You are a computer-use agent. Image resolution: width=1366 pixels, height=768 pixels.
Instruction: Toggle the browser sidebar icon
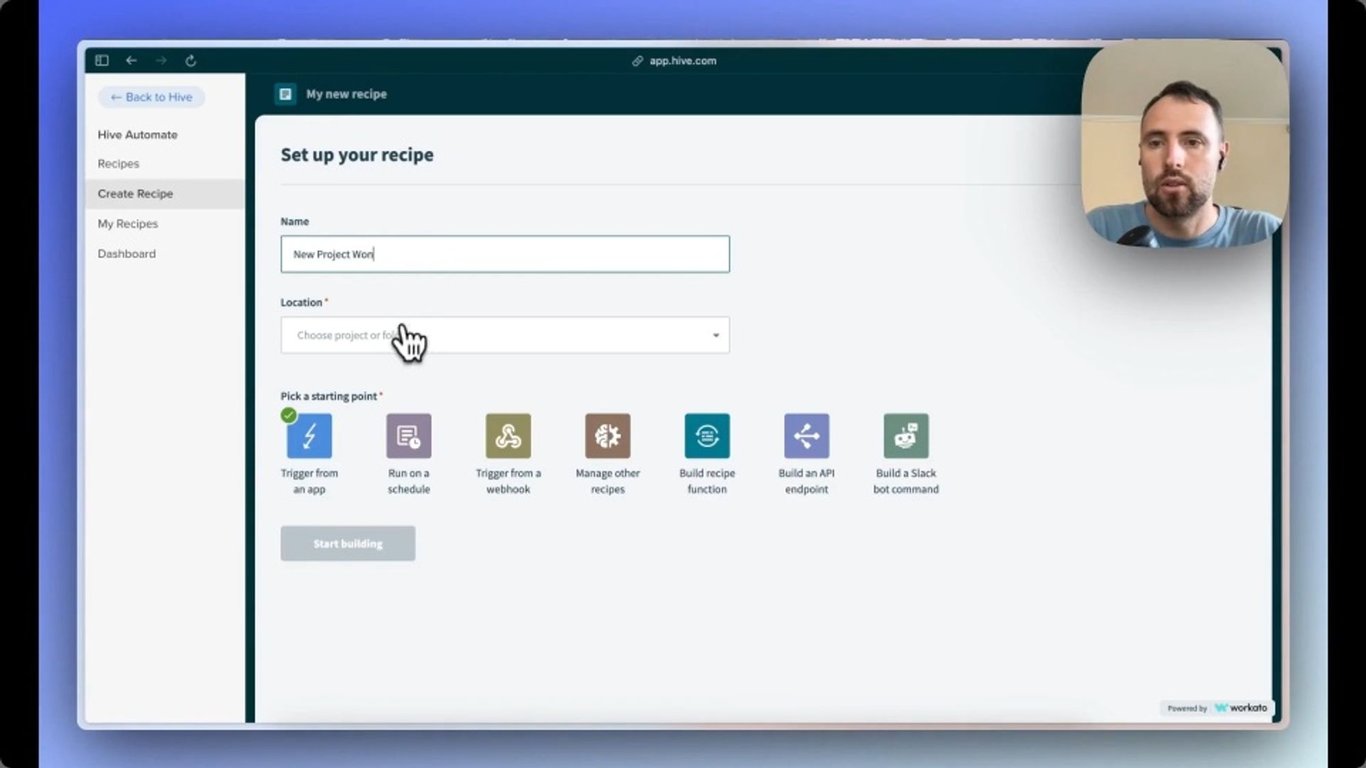[x=102, y=61]
